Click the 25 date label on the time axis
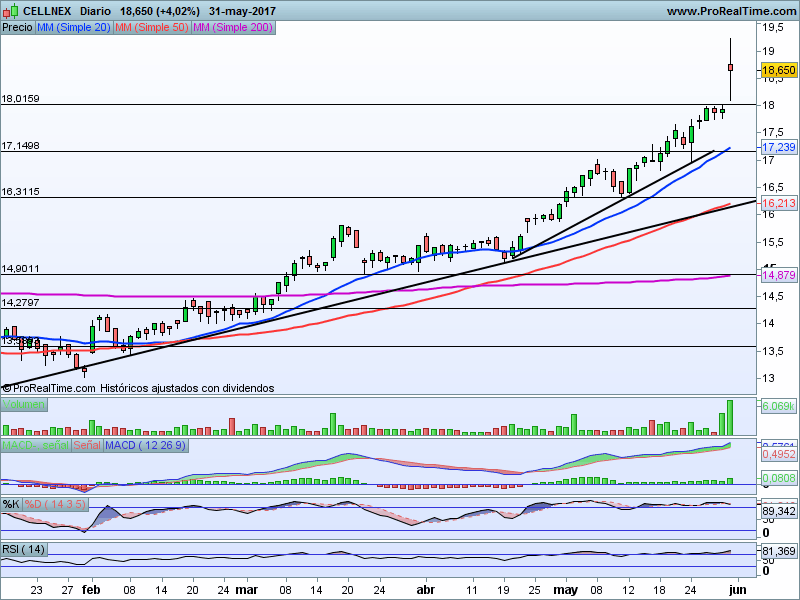Image resolution: width=800 pixels, height=600 pixels. tap(535, 590)
